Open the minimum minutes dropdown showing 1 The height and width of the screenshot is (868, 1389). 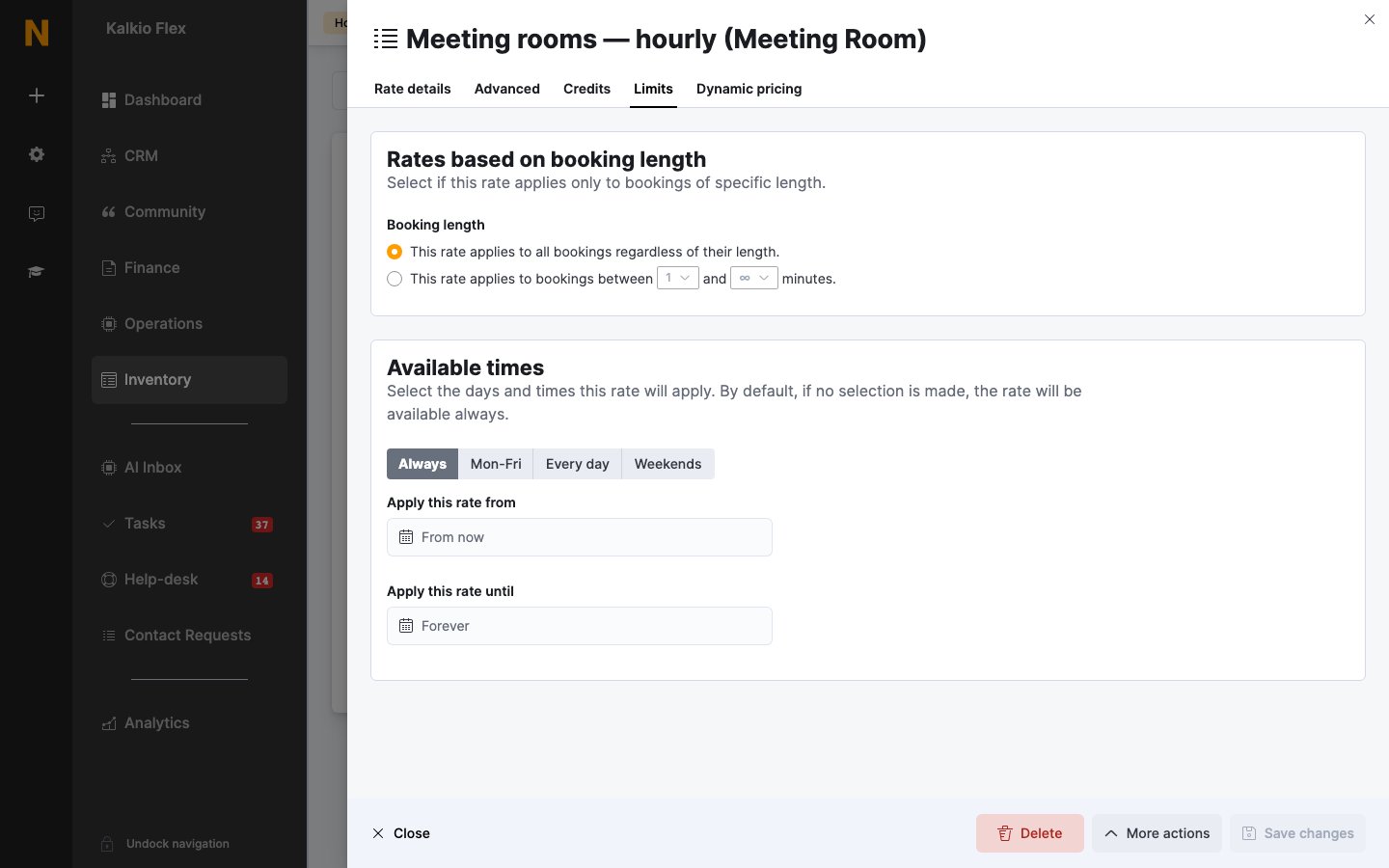click(x=678, y=278)
